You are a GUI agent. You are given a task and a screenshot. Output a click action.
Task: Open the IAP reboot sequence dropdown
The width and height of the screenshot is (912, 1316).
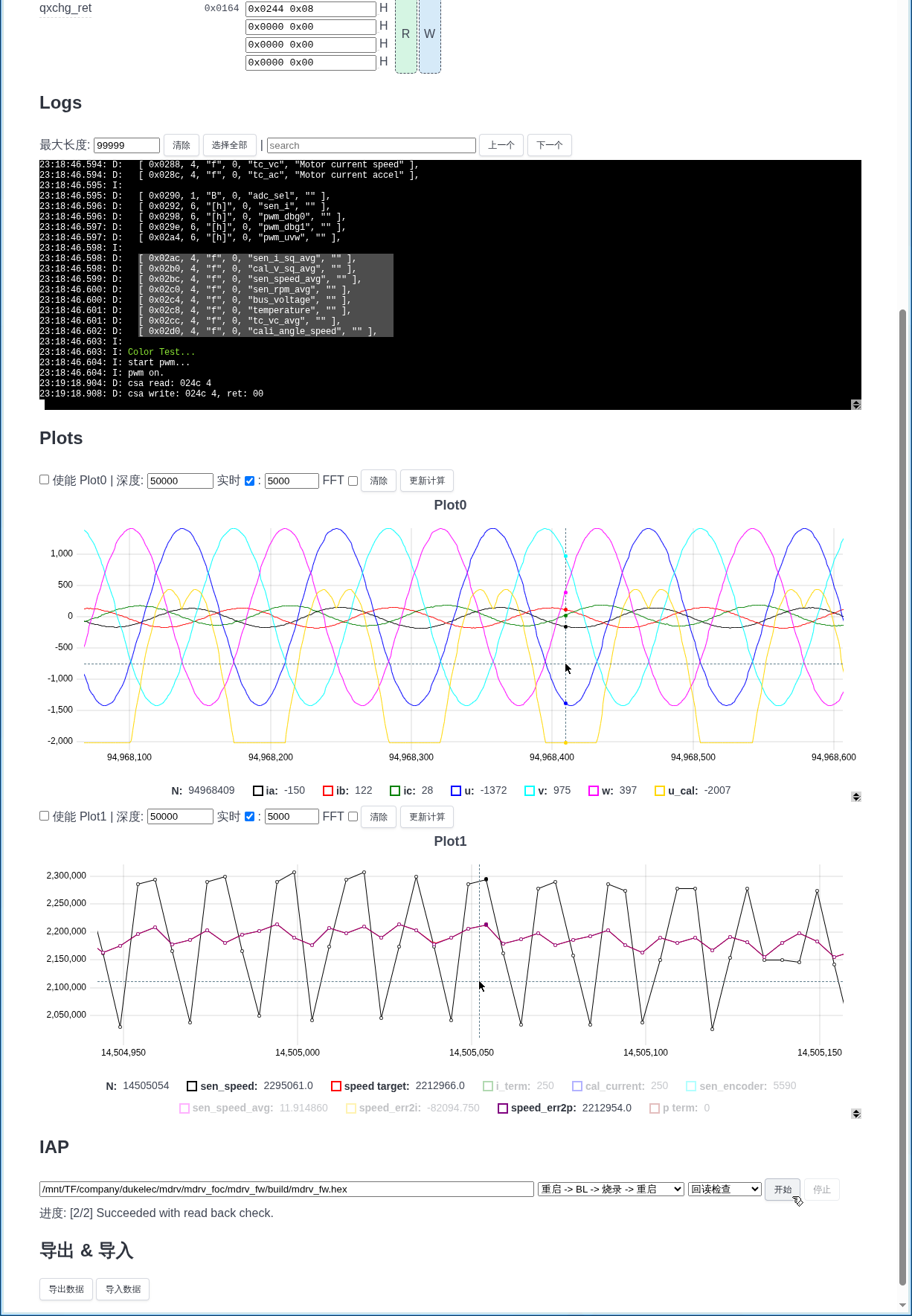[x=610, y=1189]
